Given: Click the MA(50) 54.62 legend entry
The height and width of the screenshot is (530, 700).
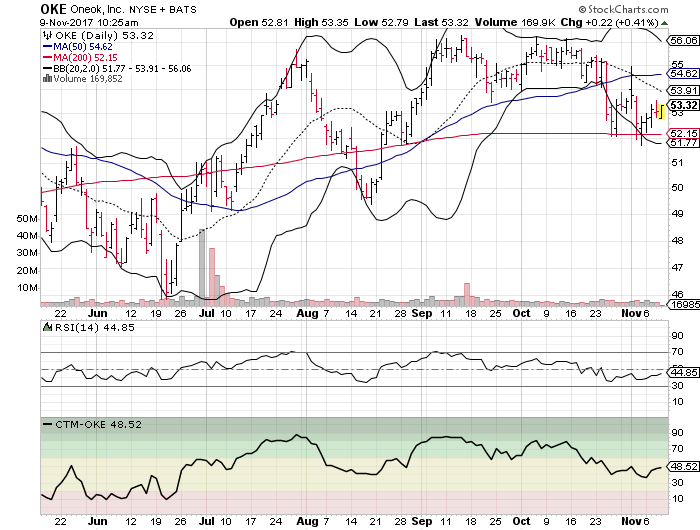Looking at the screenshot, I should (x=78, y=46).
